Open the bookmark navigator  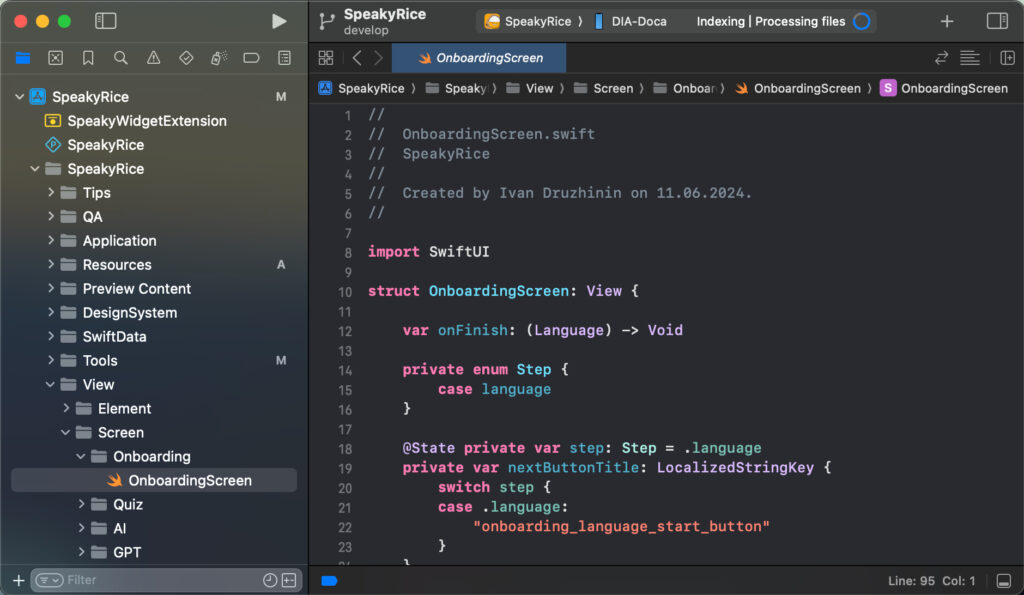click(88, 58)
